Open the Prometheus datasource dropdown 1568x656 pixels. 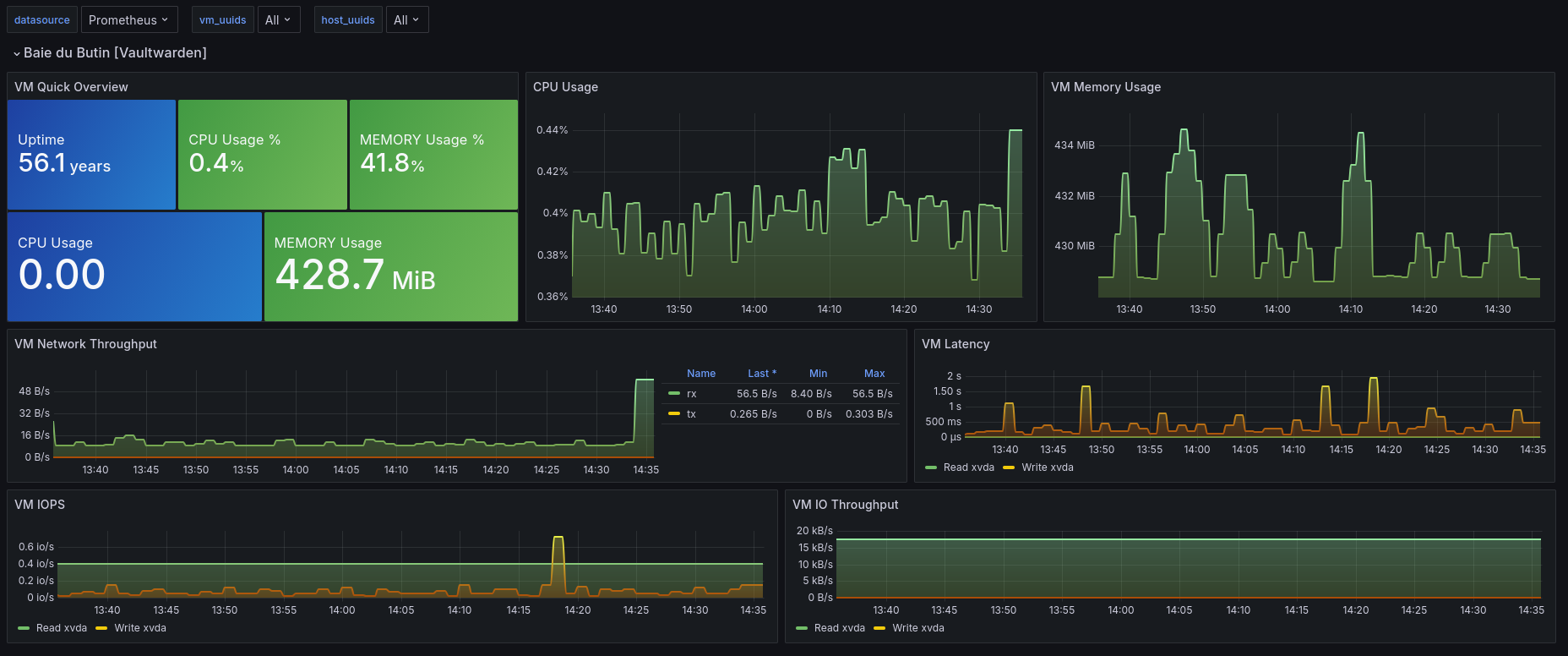click(x=128, y=20)
